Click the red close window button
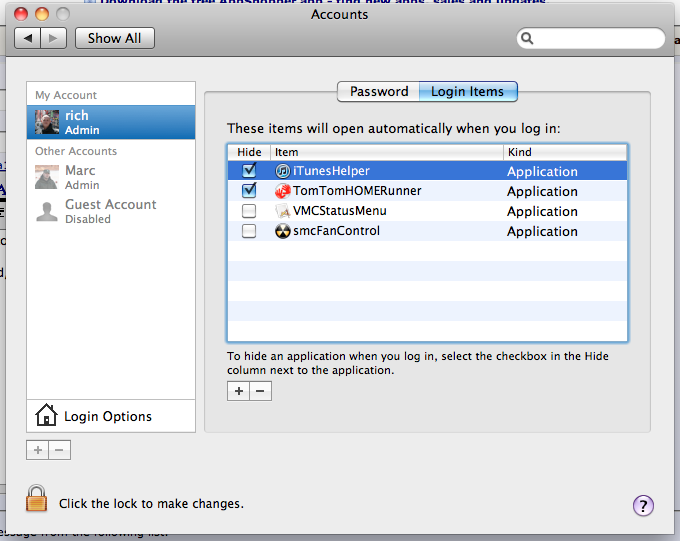 [21, 14]
